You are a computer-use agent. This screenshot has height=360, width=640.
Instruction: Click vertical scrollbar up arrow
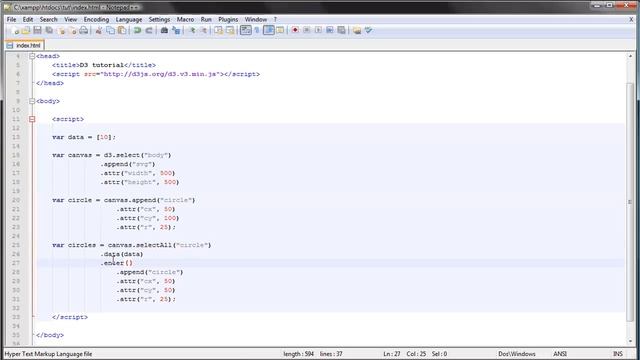630,56
